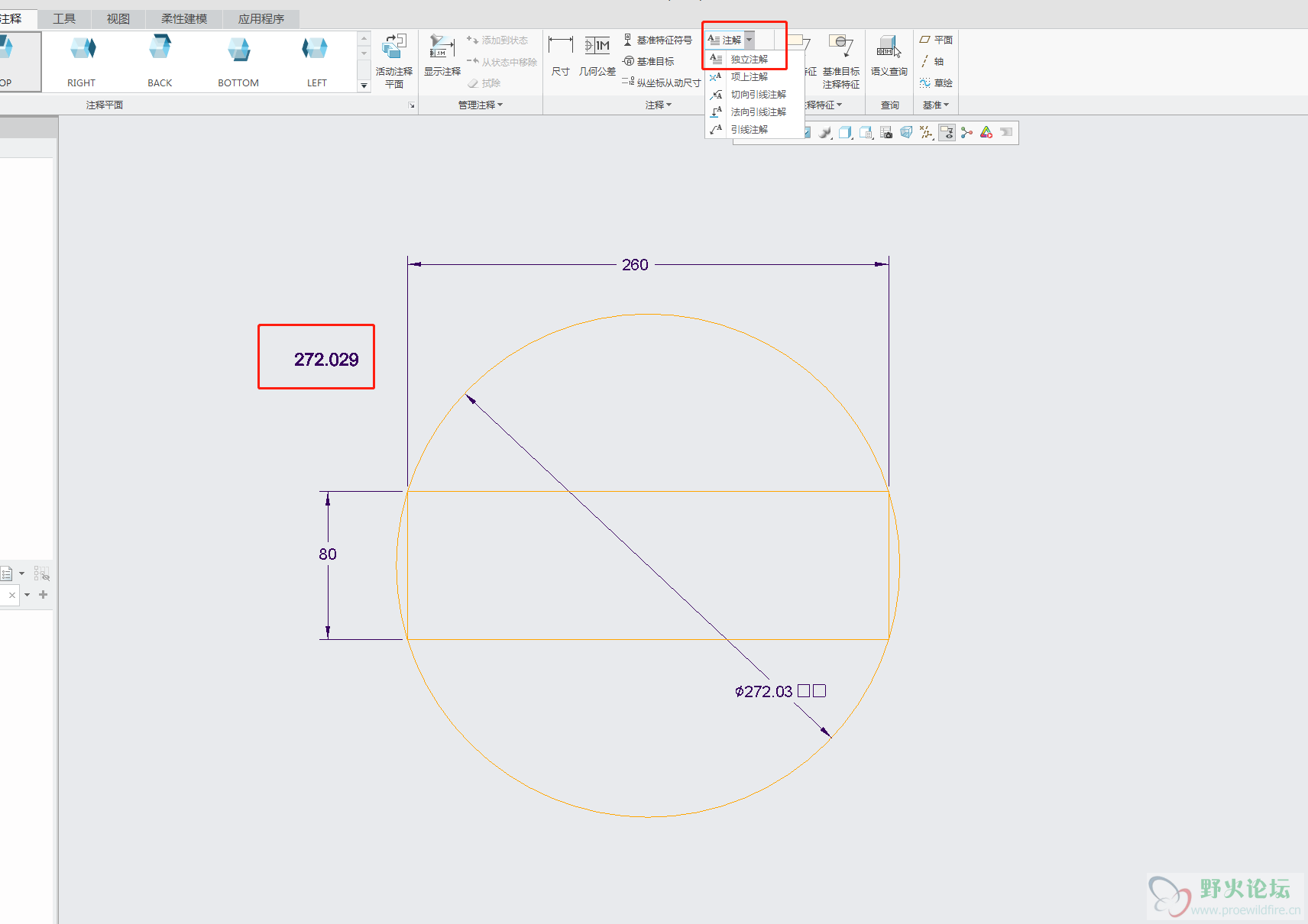
Task: Open the 应用程序 ribbon tab
Action: click(261, 18)
